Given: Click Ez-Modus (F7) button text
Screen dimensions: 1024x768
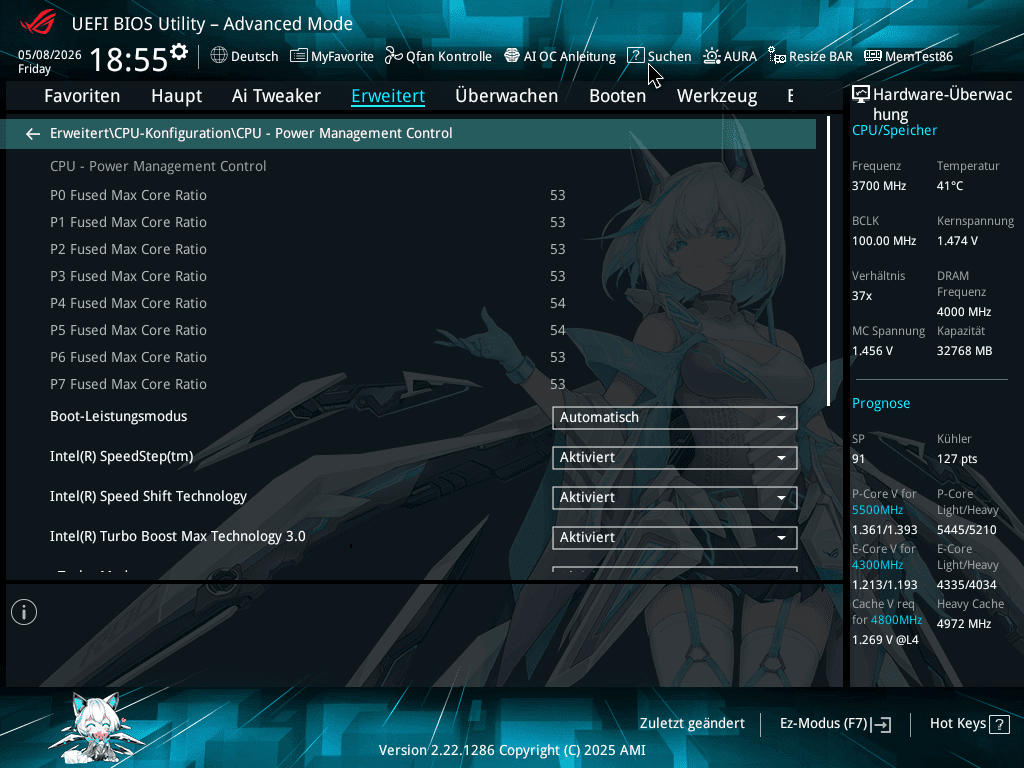Looking at the screenshot, I should [x=823, y=724].
